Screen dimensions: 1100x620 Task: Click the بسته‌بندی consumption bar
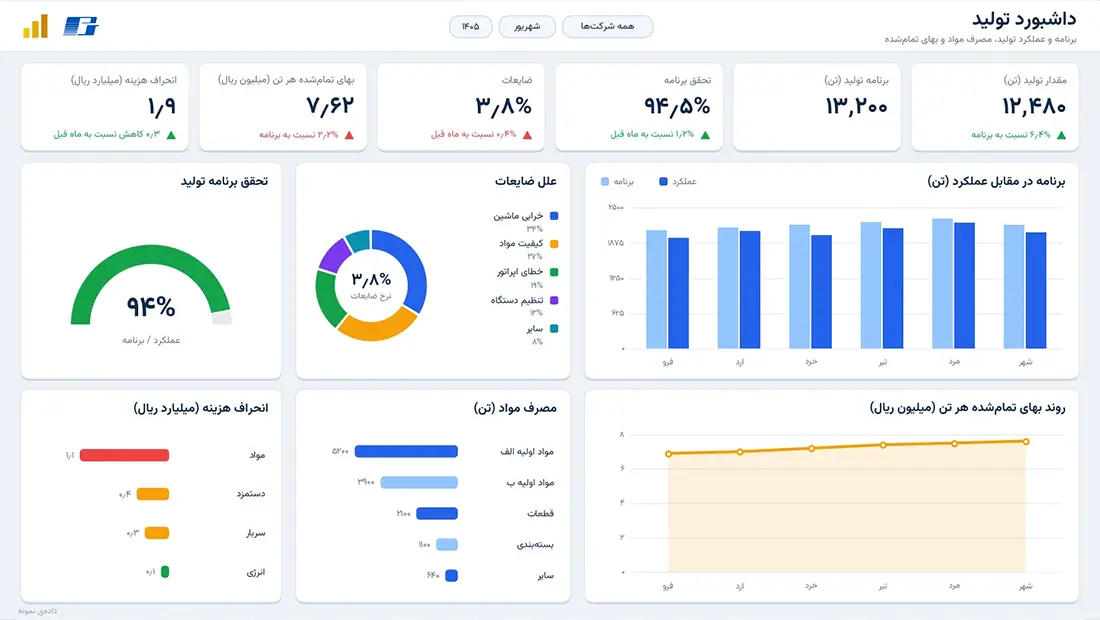[x=447, y=544]
